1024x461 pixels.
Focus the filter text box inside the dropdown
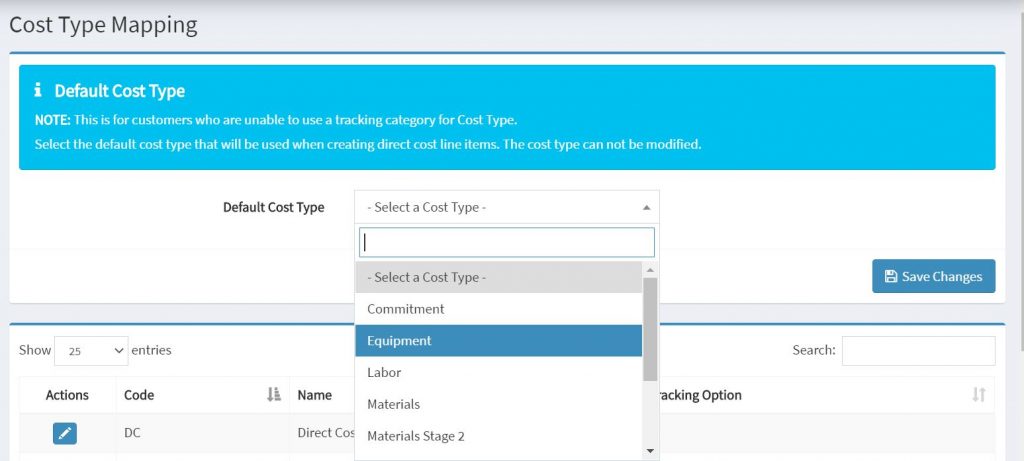(506, 242)
